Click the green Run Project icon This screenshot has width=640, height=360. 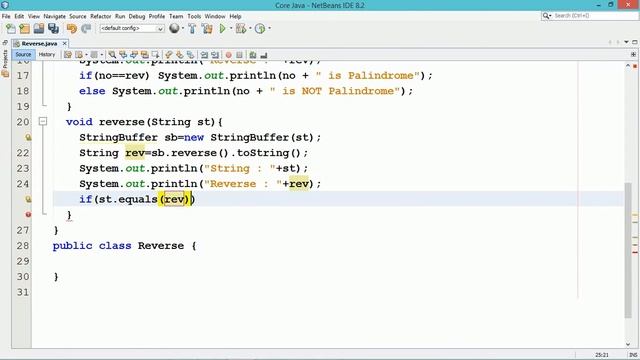click(223, 29)
